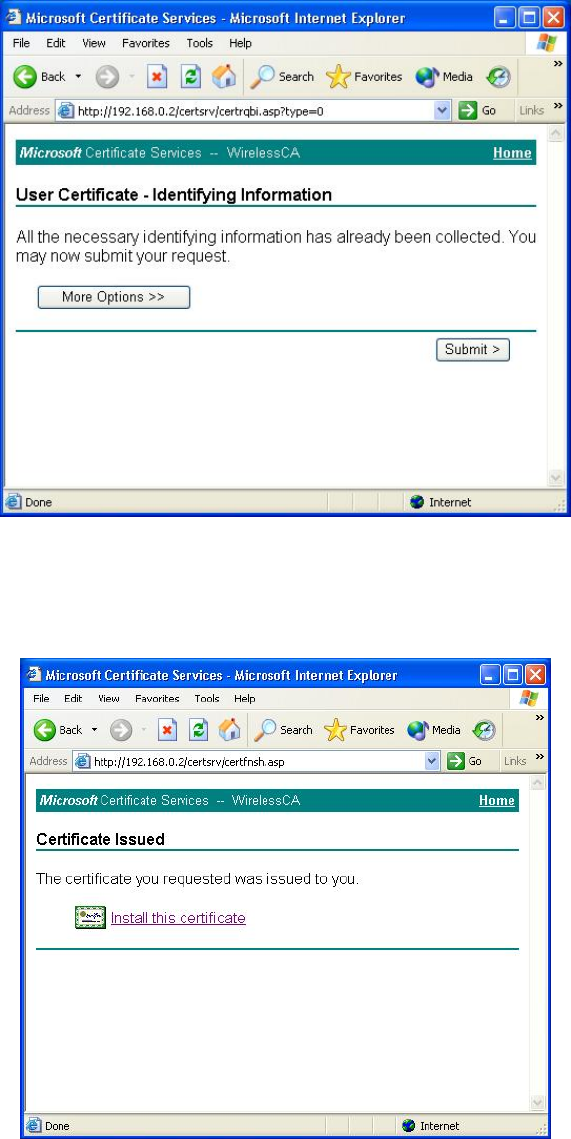Click Back arrow in the User Certificate window
Viewport: 571px width, 1139px height.
25,76
